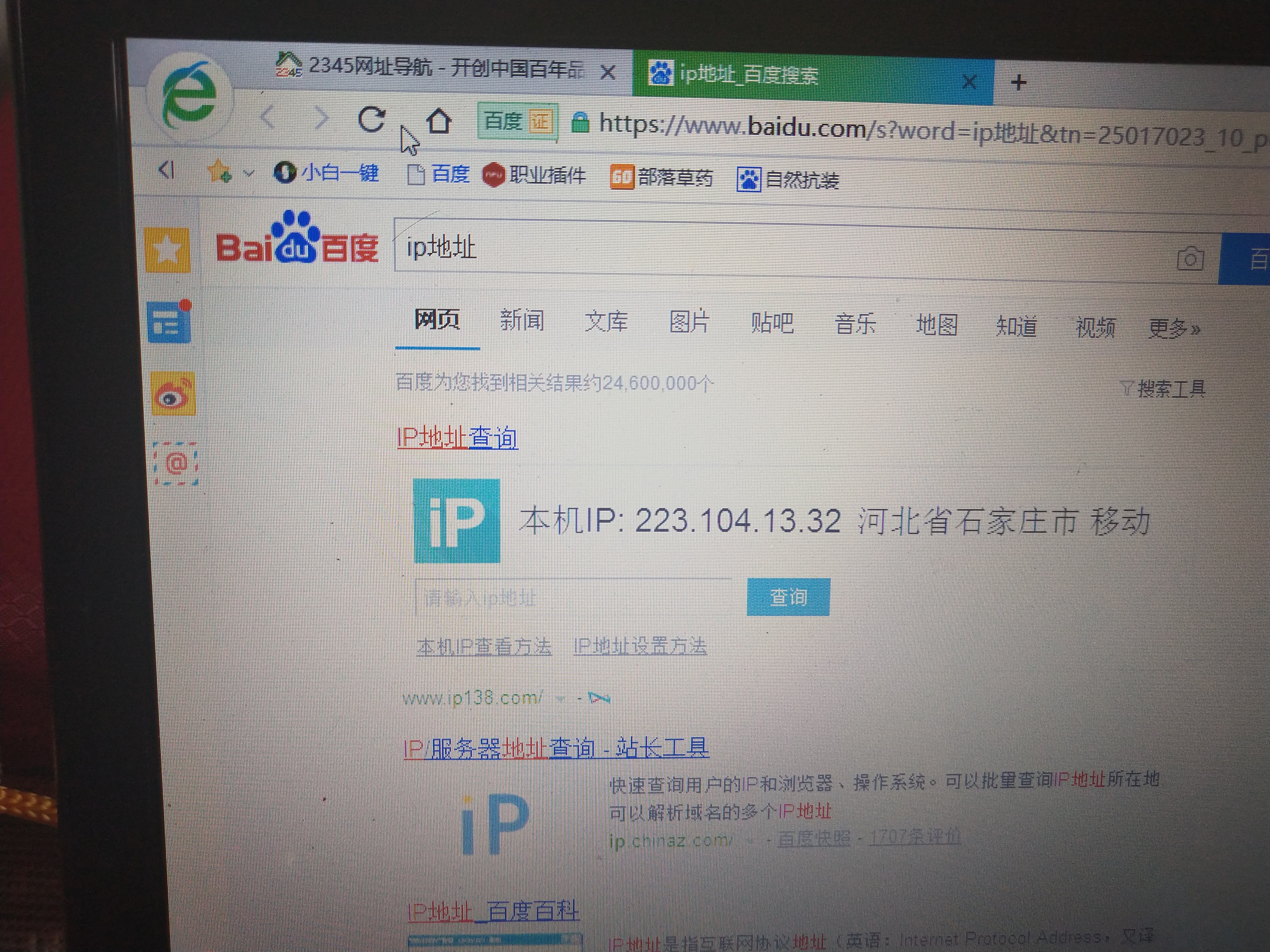Open the yellow star favorites sidebar icon
Viewport: 1270px width, 952px height.
point(167,250)
